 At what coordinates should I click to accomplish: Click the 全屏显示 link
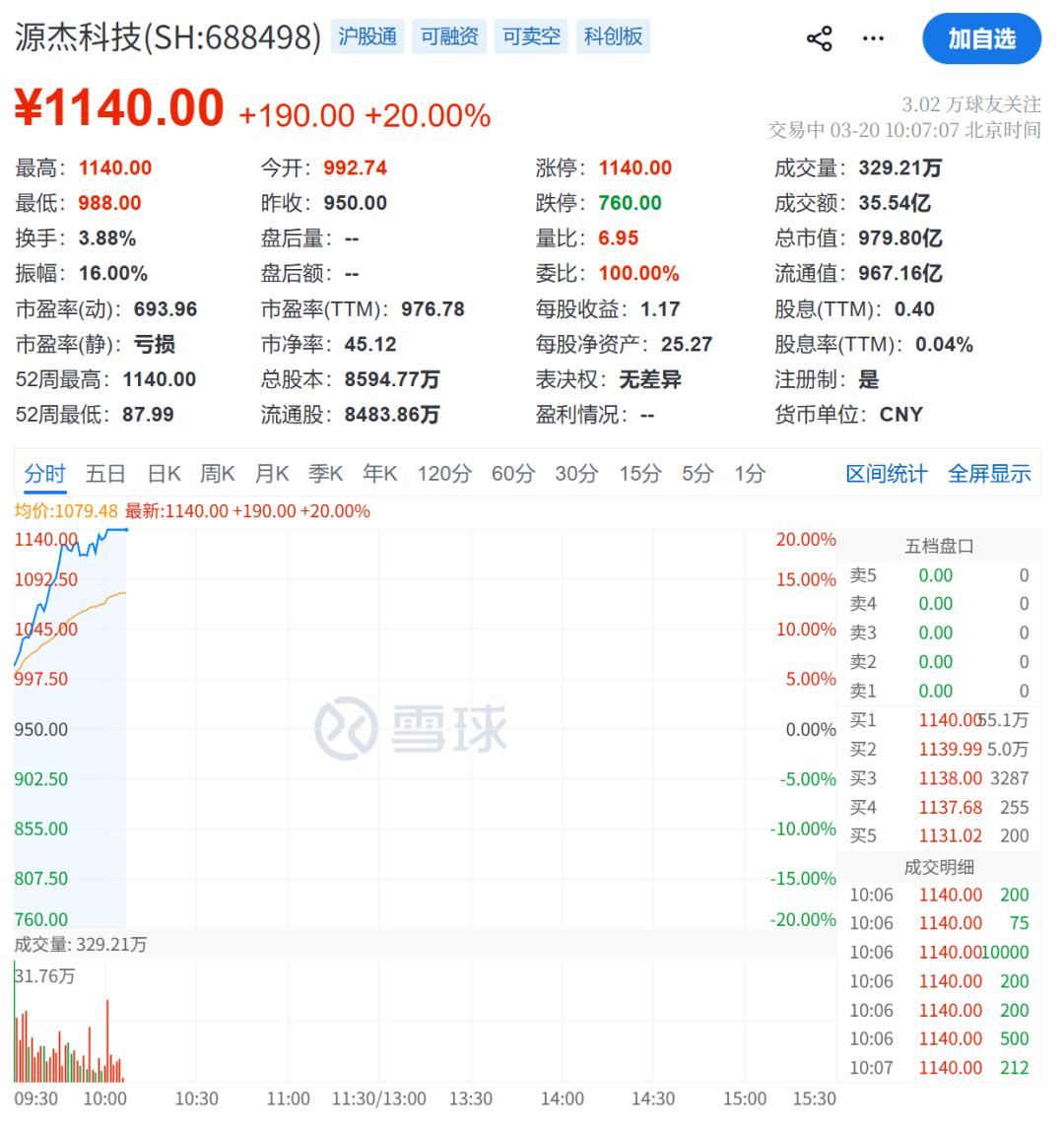coord(989,473)
